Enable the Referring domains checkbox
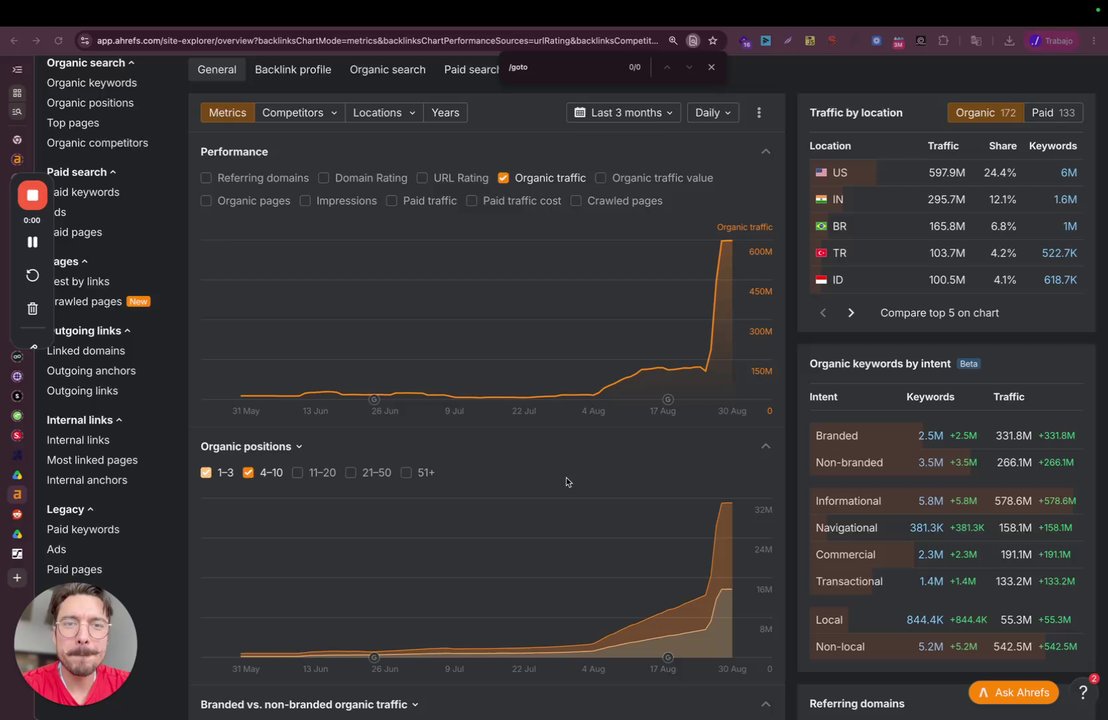This screenshot has height=720, width=1108. [x=206, y=178]
